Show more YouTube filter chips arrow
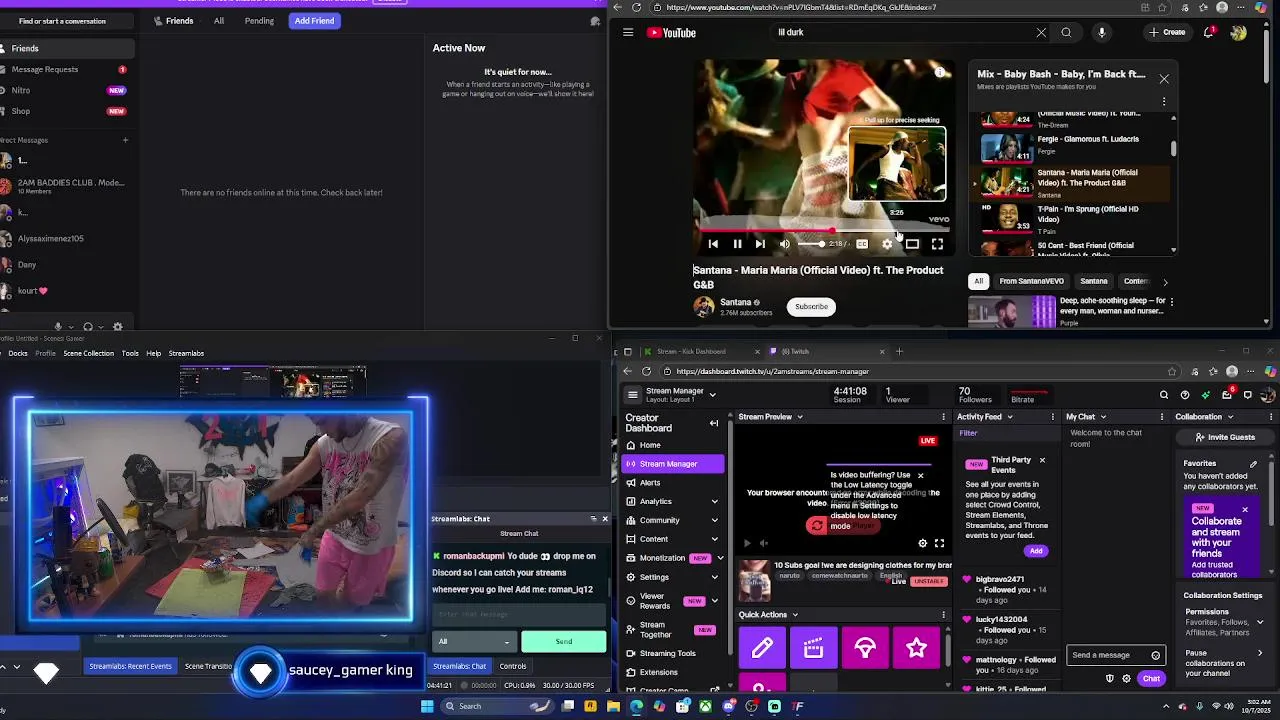 pos(1165,282)
